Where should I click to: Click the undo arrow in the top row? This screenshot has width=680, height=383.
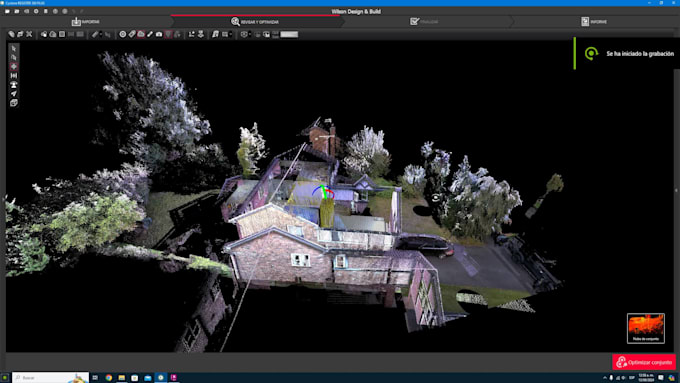(74, 11)
